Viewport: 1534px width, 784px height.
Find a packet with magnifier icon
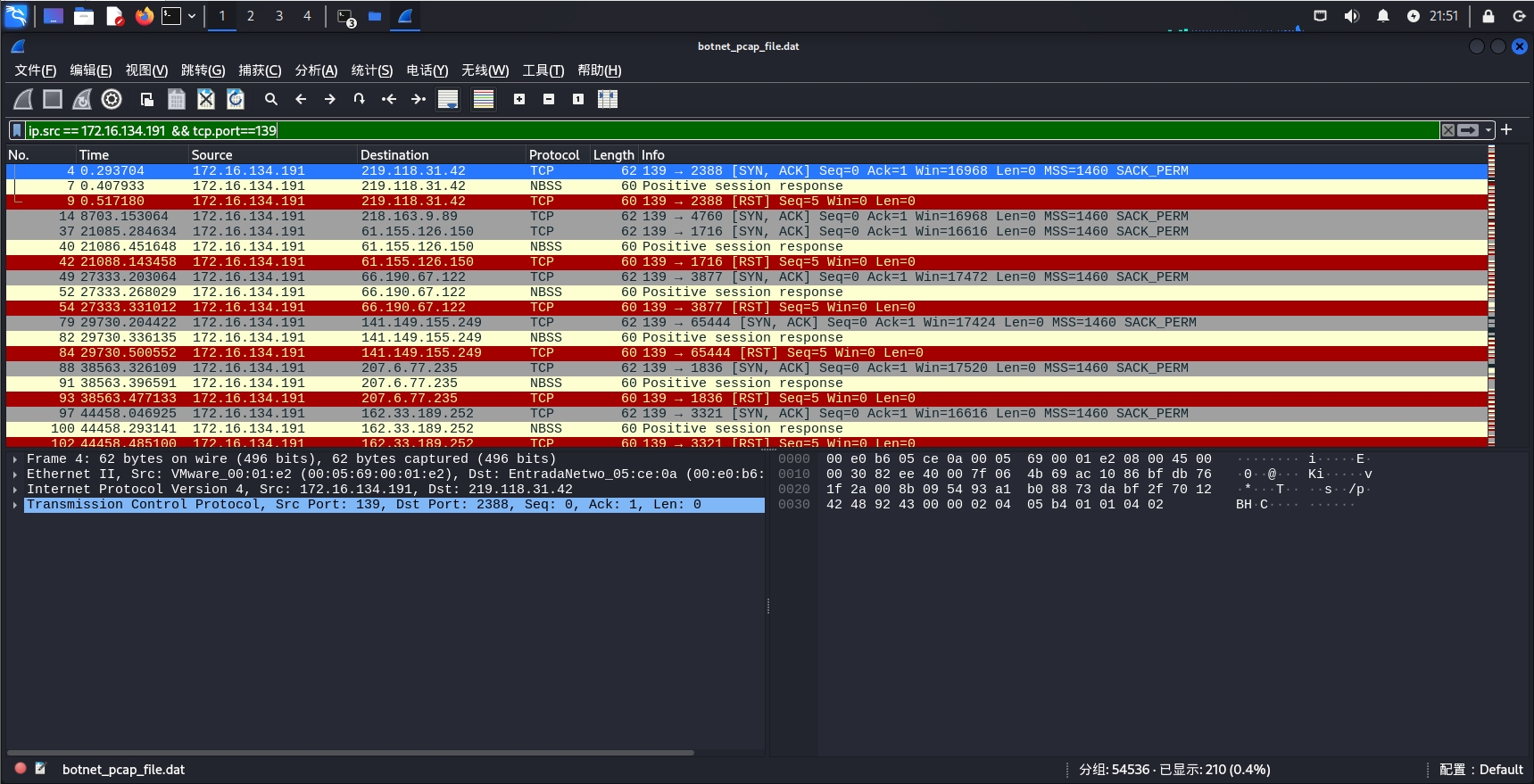tap(271, 99)
